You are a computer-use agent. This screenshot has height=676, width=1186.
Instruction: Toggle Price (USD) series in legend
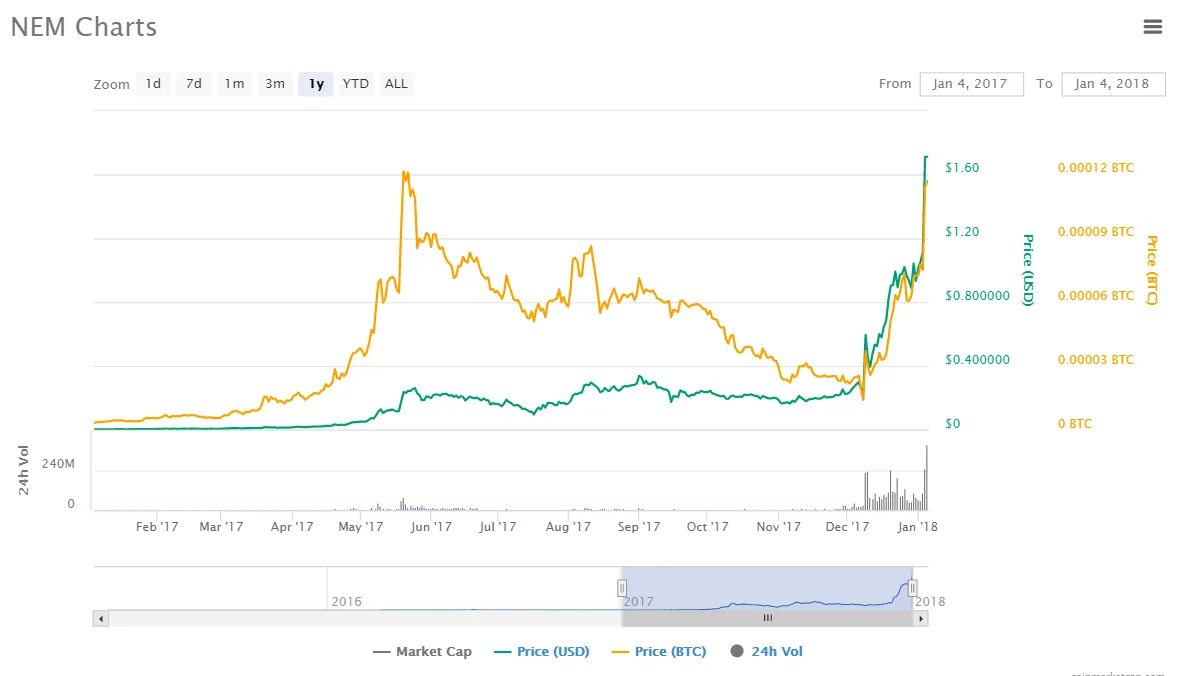tap(542, 651)
